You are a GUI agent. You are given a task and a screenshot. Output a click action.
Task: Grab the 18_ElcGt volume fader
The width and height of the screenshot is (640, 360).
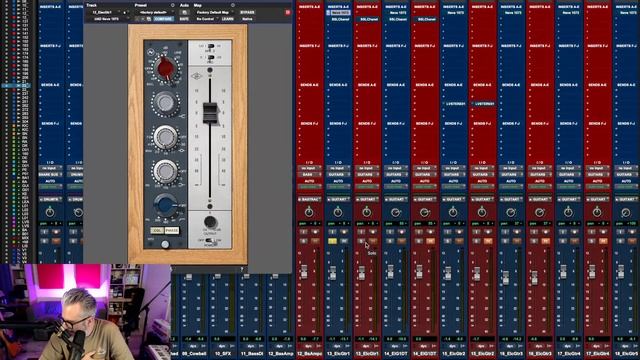(621, 272)
